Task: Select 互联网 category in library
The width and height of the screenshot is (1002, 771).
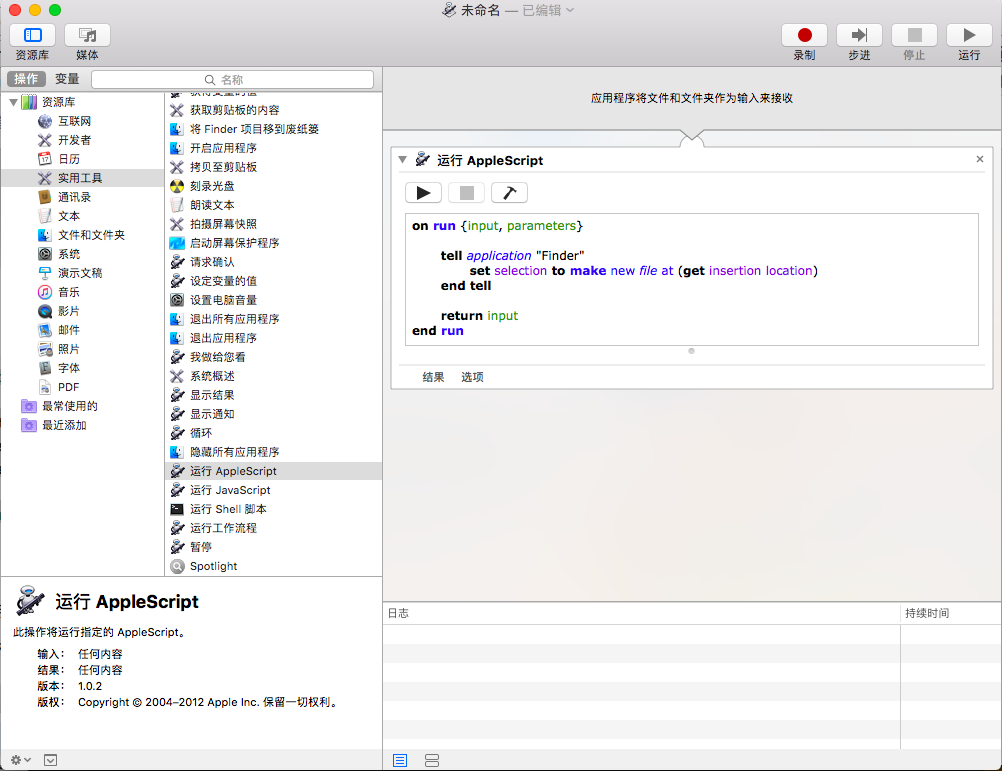Action: click(x=82, y=121)
